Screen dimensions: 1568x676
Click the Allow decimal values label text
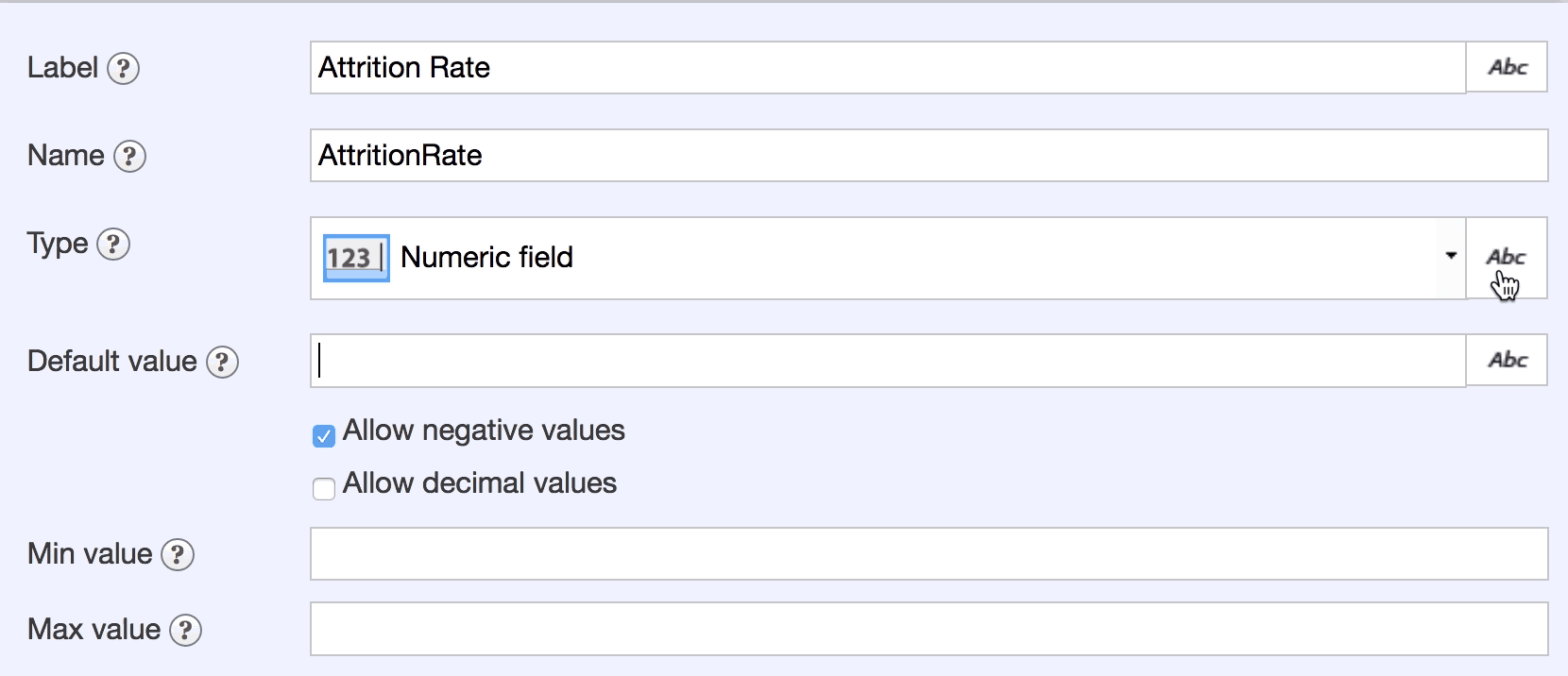tap(480, 483)
